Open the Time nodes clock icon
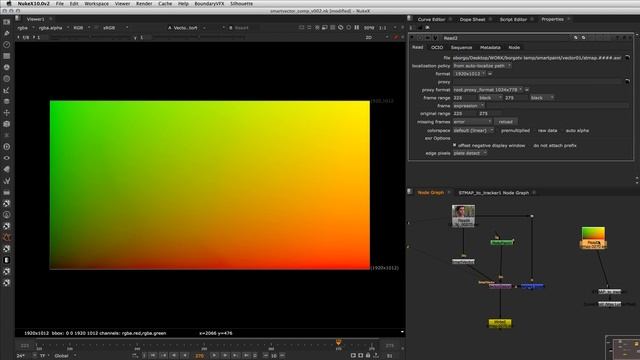Image resolution: width=640 pixels, height=360 pixels. coord(7,44)
